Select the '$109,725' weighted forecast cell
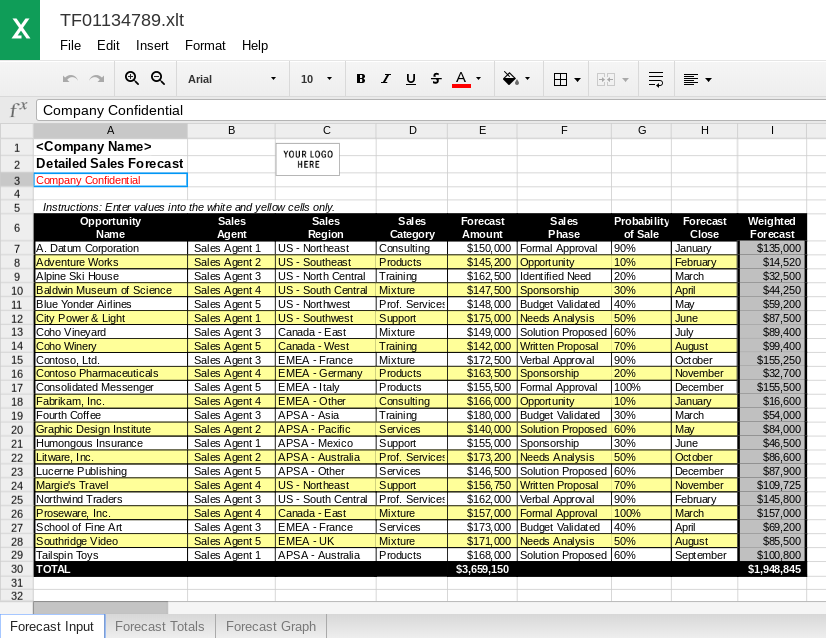The height and width of the screenshot is (638, 826). pyautogui.click(x=772, y=485)
